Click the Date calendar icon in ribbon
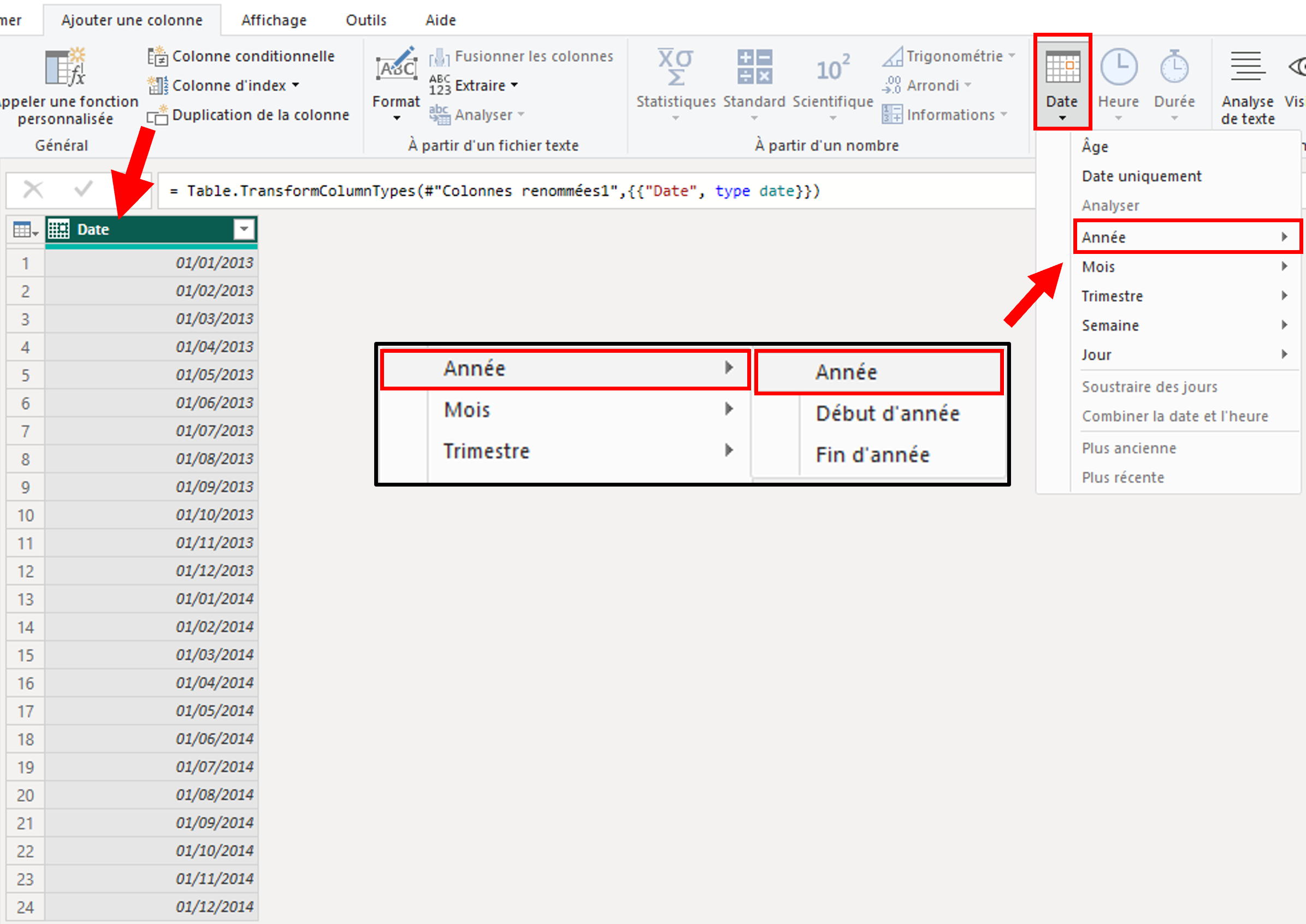The width and height of the screenshot is (1306, 924). click(x=1062, y=68)
